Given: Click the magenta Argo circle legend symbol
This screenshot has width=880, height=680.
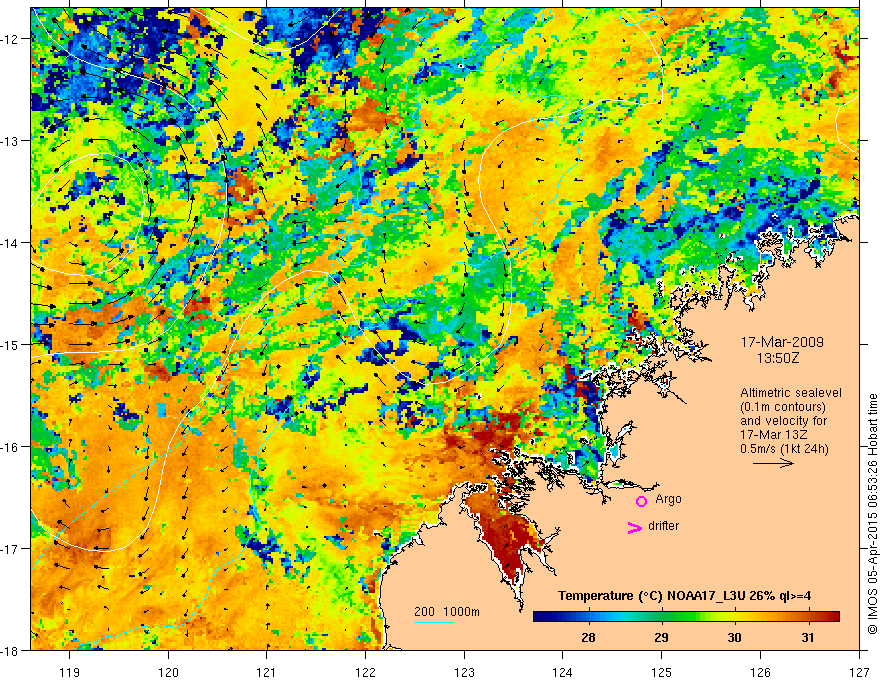Looking at the screenshot, I should click(x=641, y=501).
